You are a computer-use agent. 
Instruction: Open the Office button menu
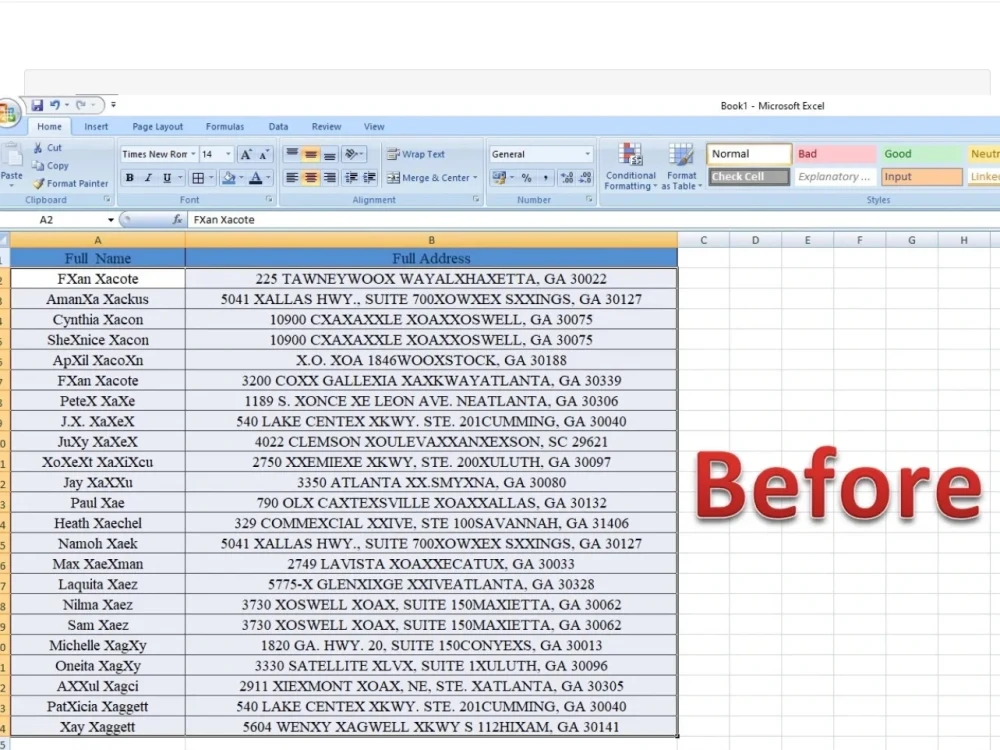coord(8,114)
